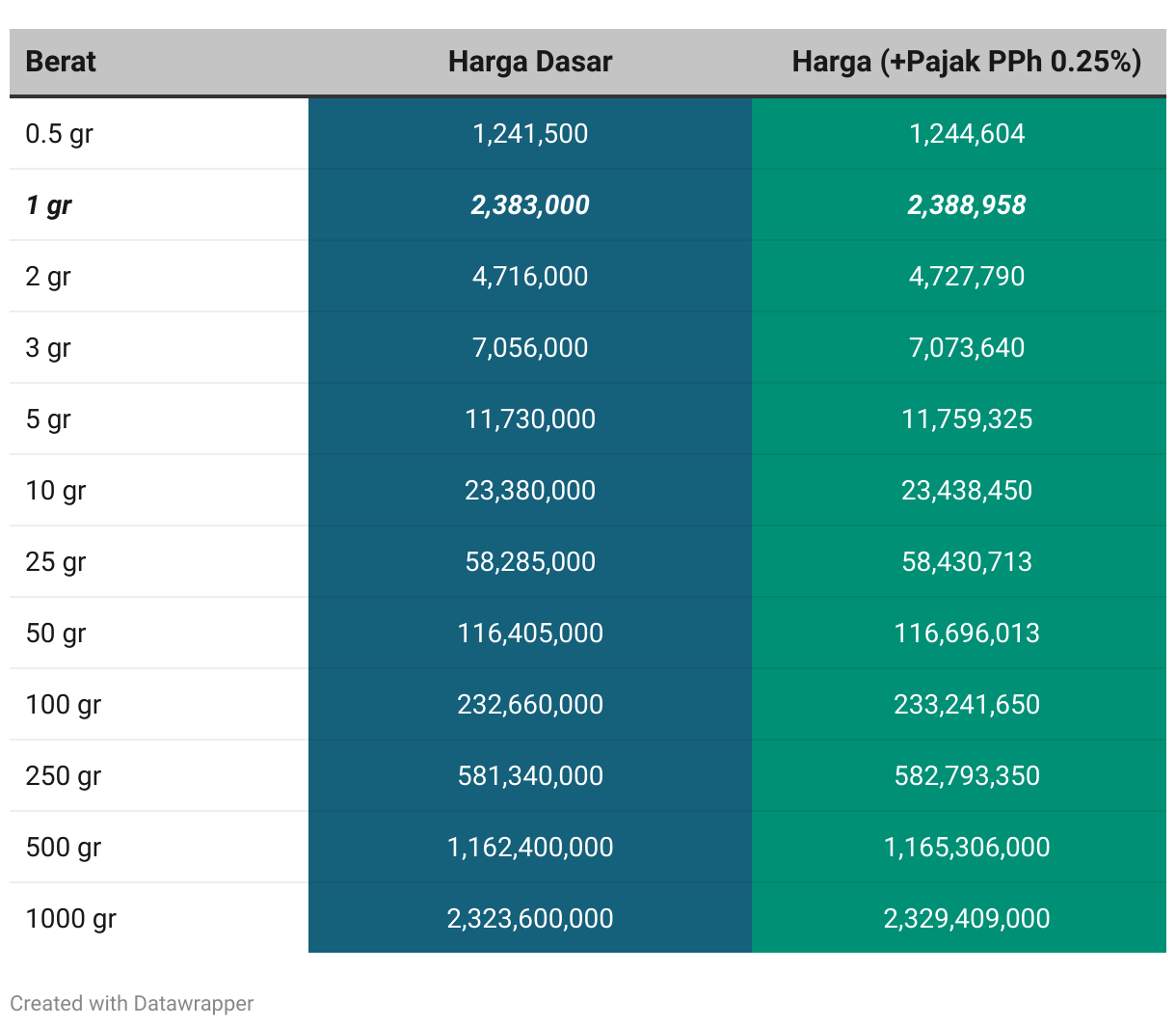This screenshot has height=1026, width=1176.
Task: Click the Harga (+Pajak PPh 0.25%) header
Action: click(966, 62)
